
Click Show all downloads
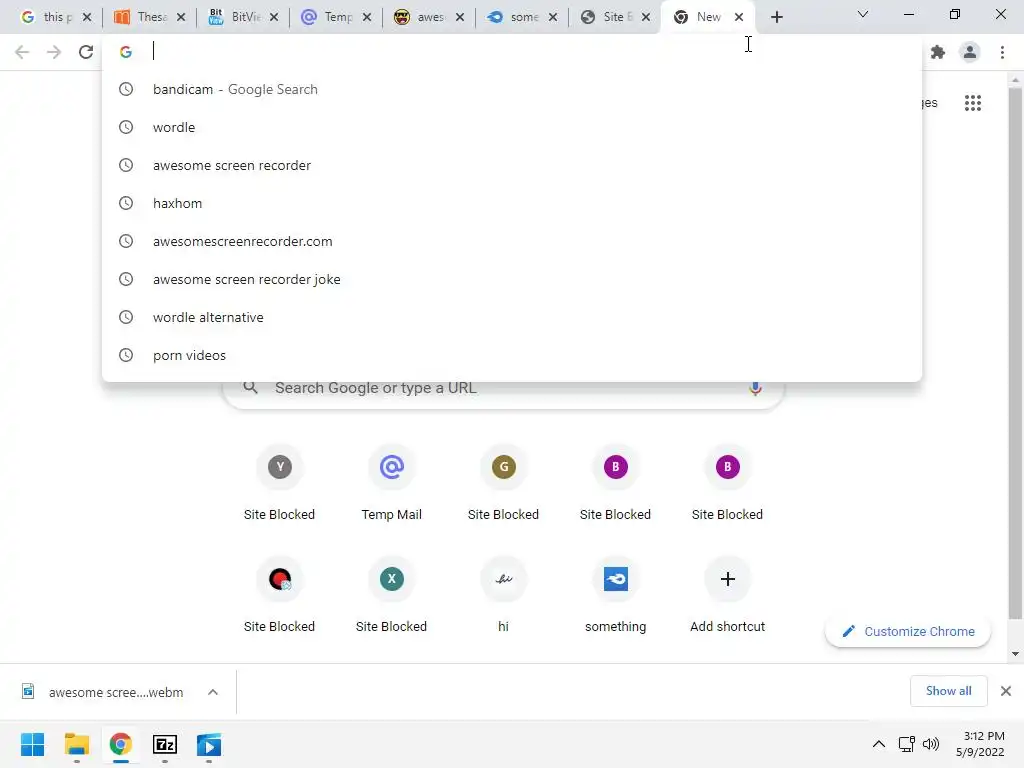pos(948,691)
